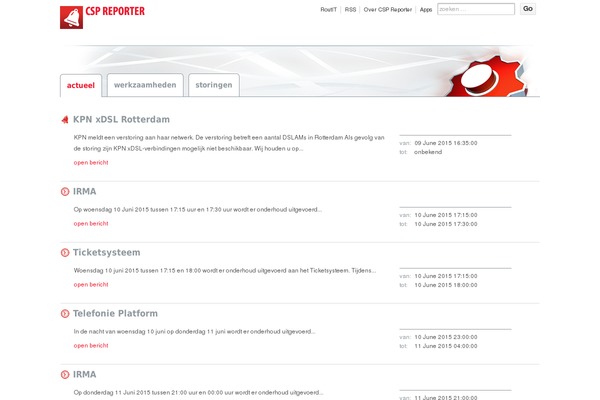
Task: Open the bottom IRMA heading
Action: (x=85, y=374)
